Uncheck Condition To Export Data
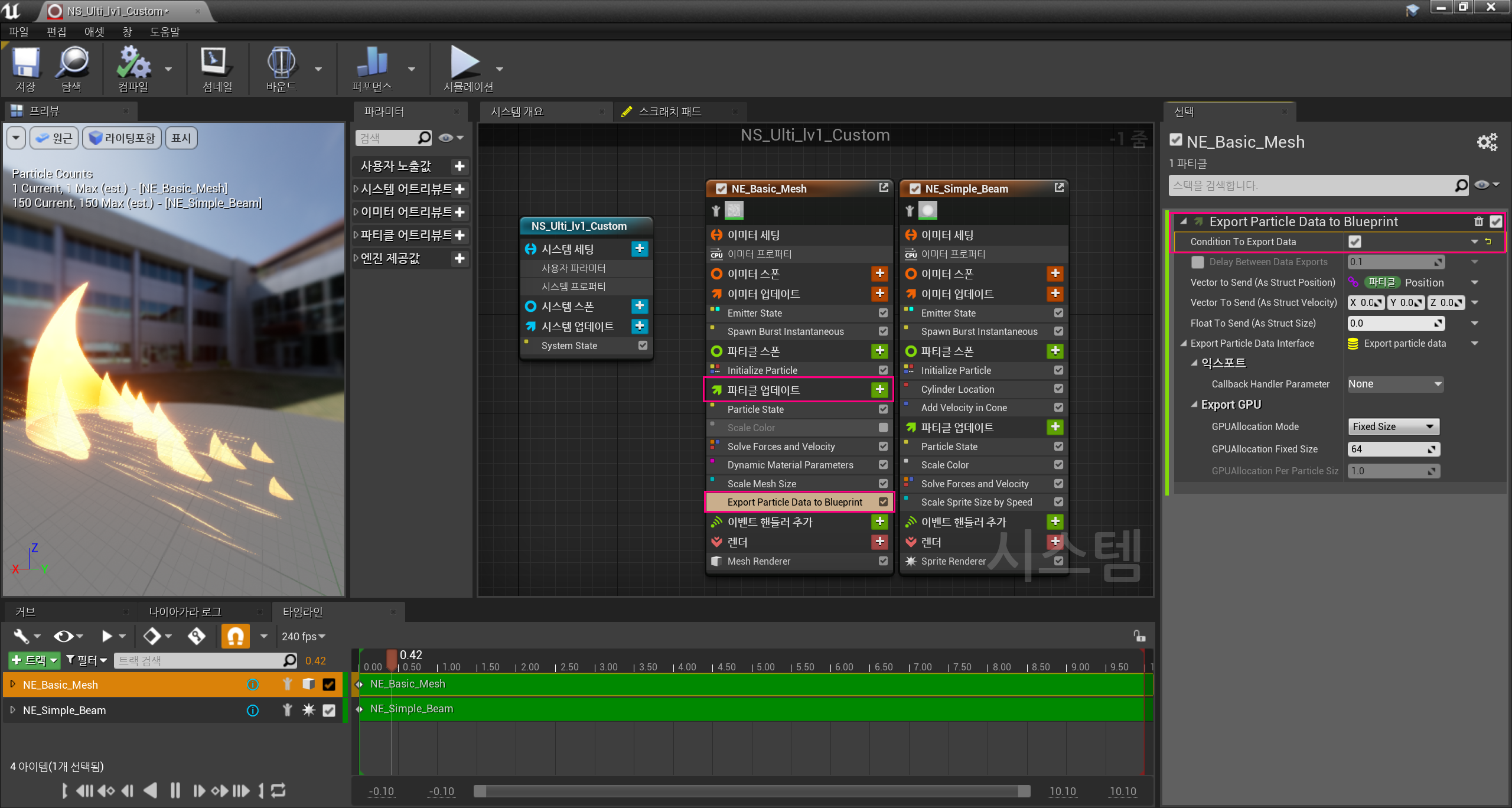 point(1355,242)
